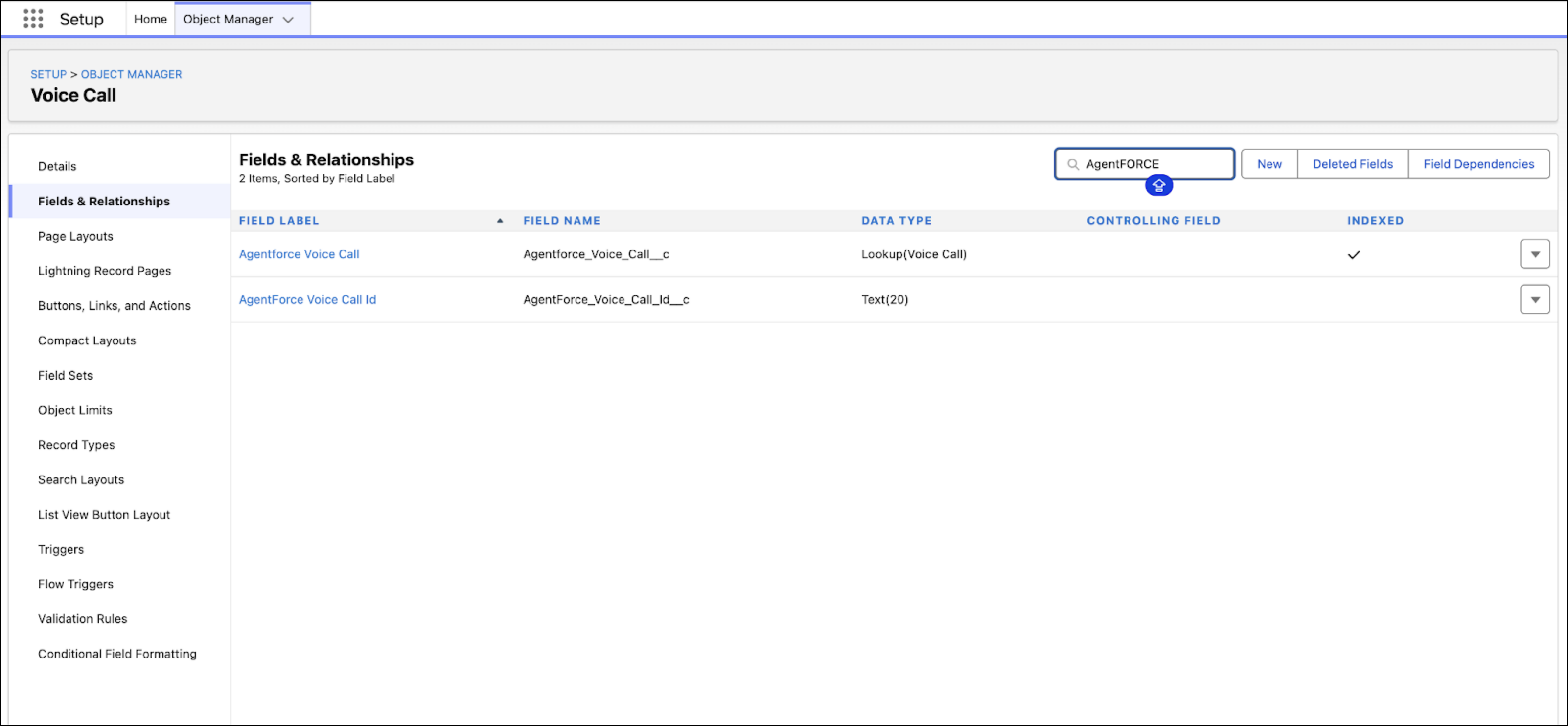
Task: Click the Controlling Field column header
Action: pyautogui.click(x=1153, y=221)
